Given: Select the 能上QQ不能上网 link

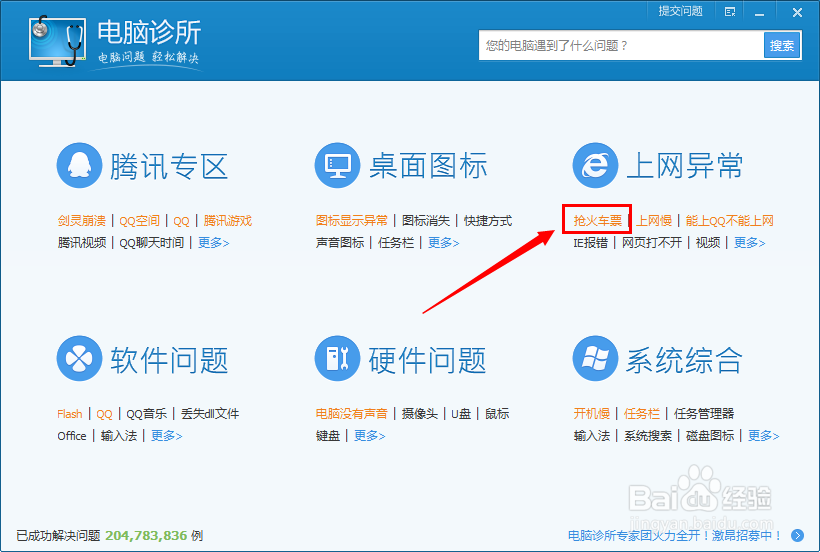Looking at the screenshot, I should (730, 221).
